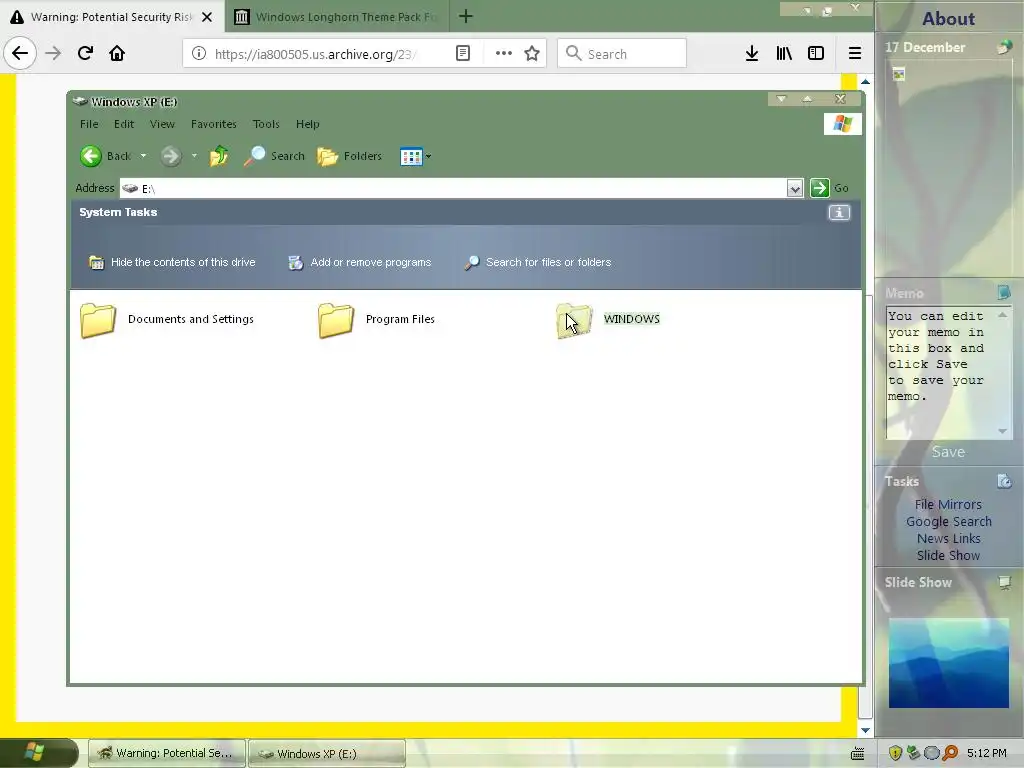Click the Firefox search box
This screenshot has height=768, width=1024.
click(622, 54)
